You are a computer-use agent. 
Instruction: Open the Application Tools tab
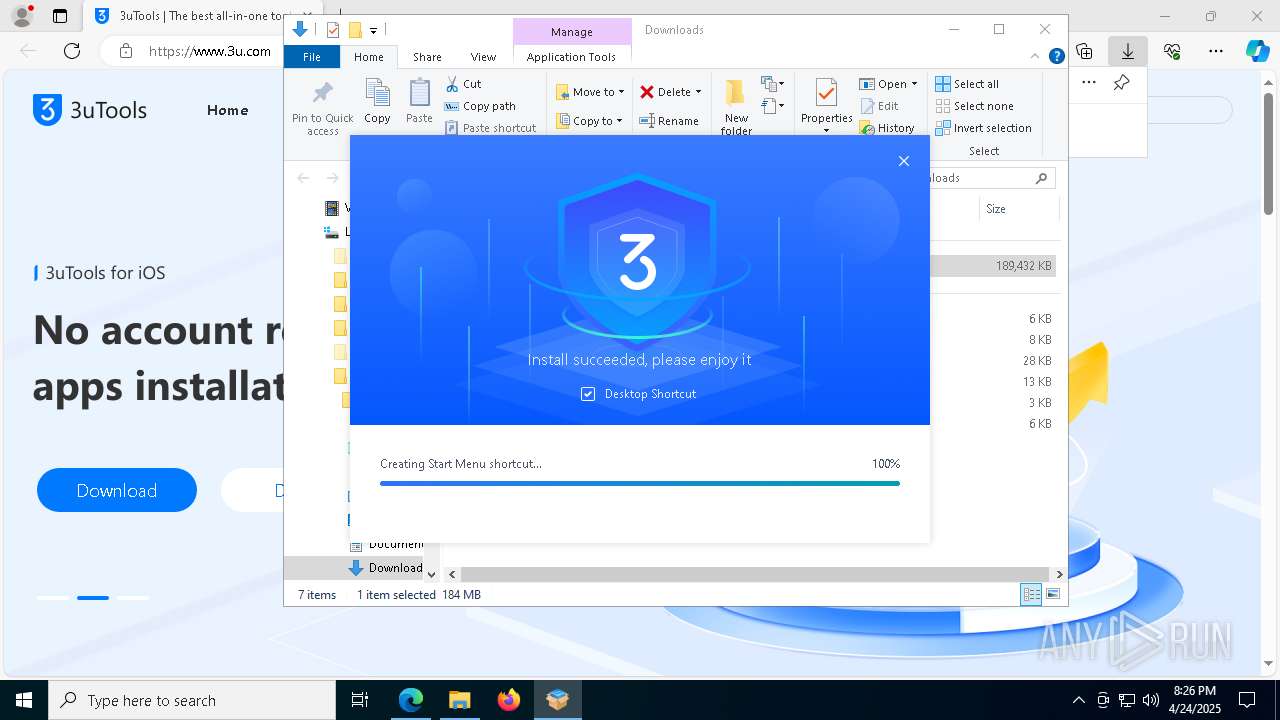pos(571,57)
